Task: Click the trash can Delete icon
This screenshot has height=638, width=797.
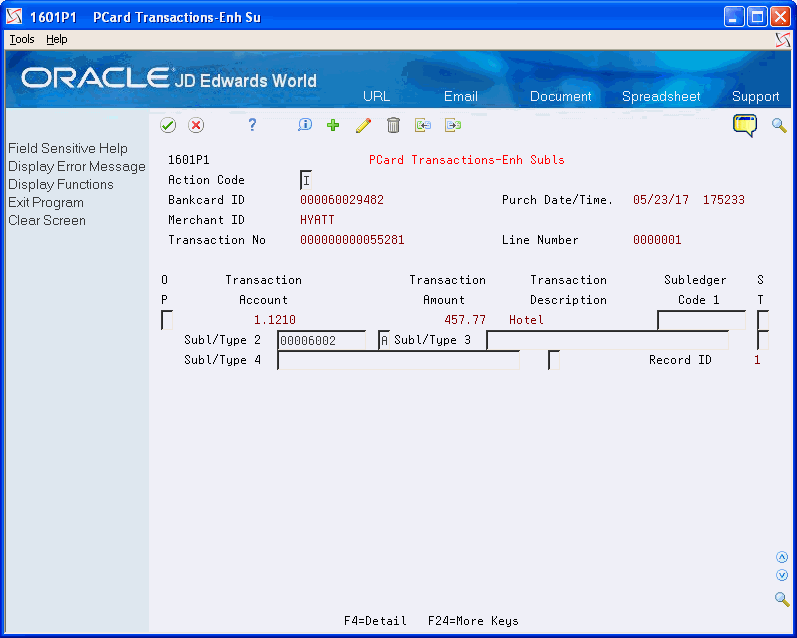Action: pyautogui.click(x=393, y=125)
